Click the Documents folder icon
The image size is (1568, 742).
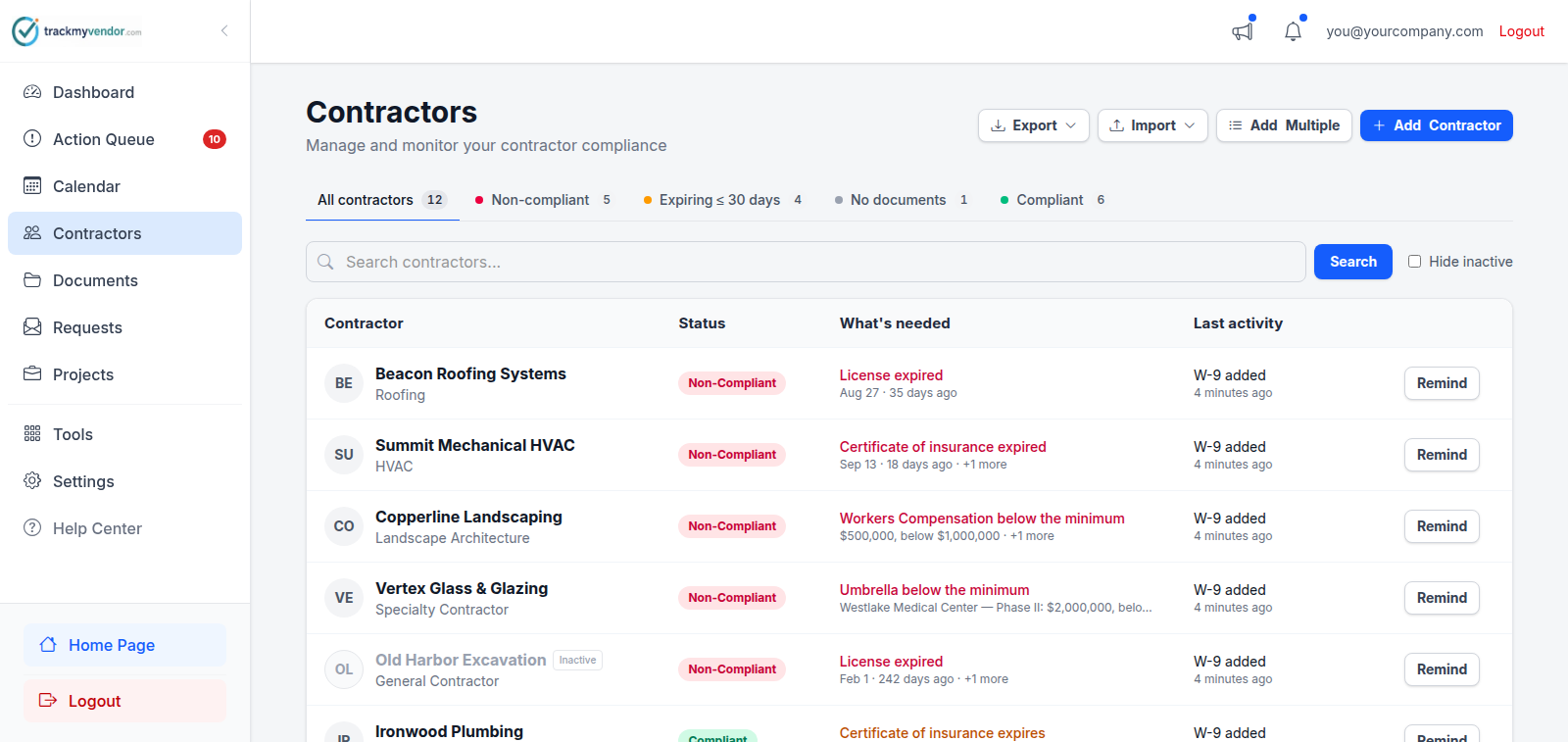[x=32, y=280]
